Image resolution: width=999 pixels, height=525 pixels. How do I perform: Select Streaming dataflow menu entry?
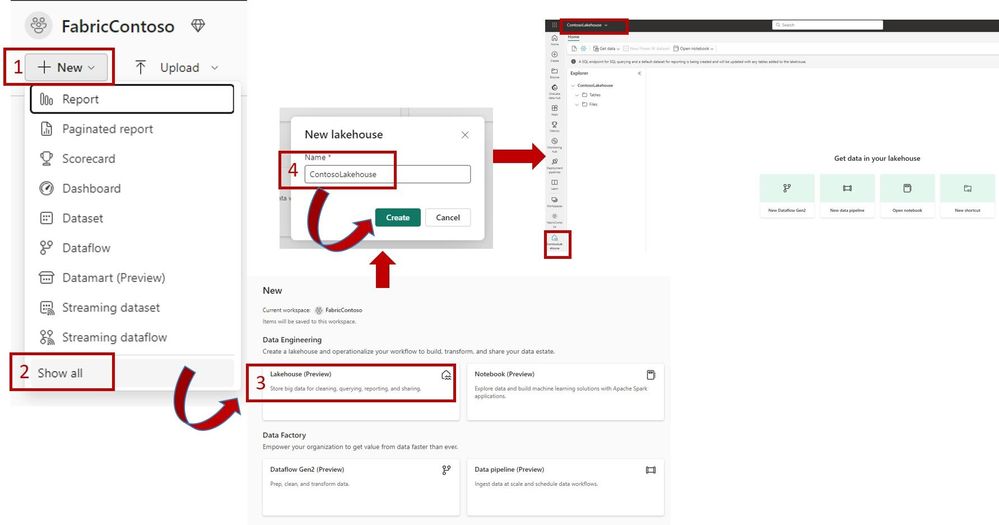[x=132, y=337]
